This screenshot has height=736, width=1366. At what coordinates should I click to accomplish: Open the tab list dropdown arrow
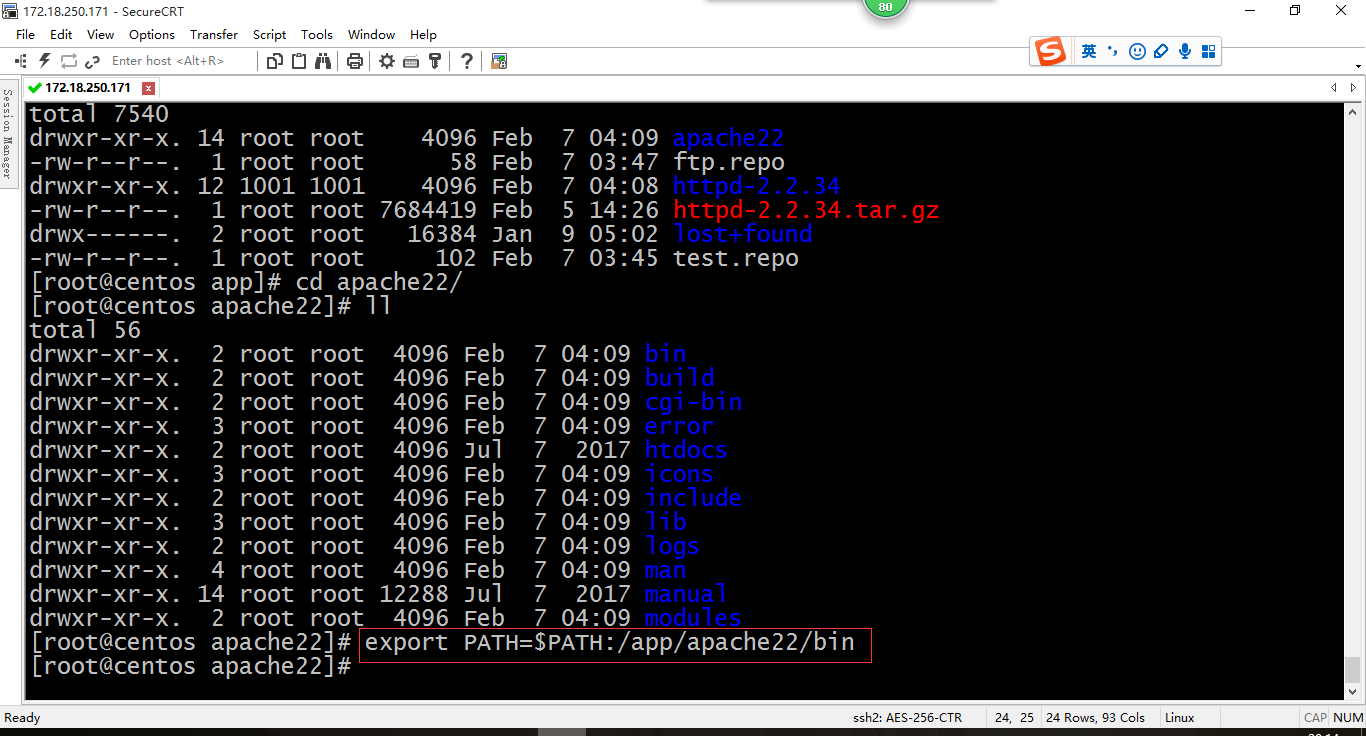point(1359,67)
